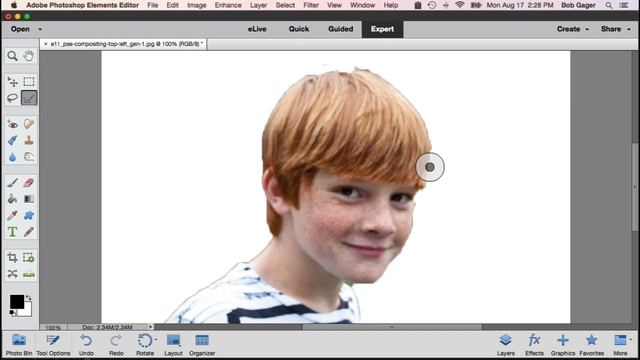Open the Enhance menu
Screen dimensions: 640x360
coord(228,5)
